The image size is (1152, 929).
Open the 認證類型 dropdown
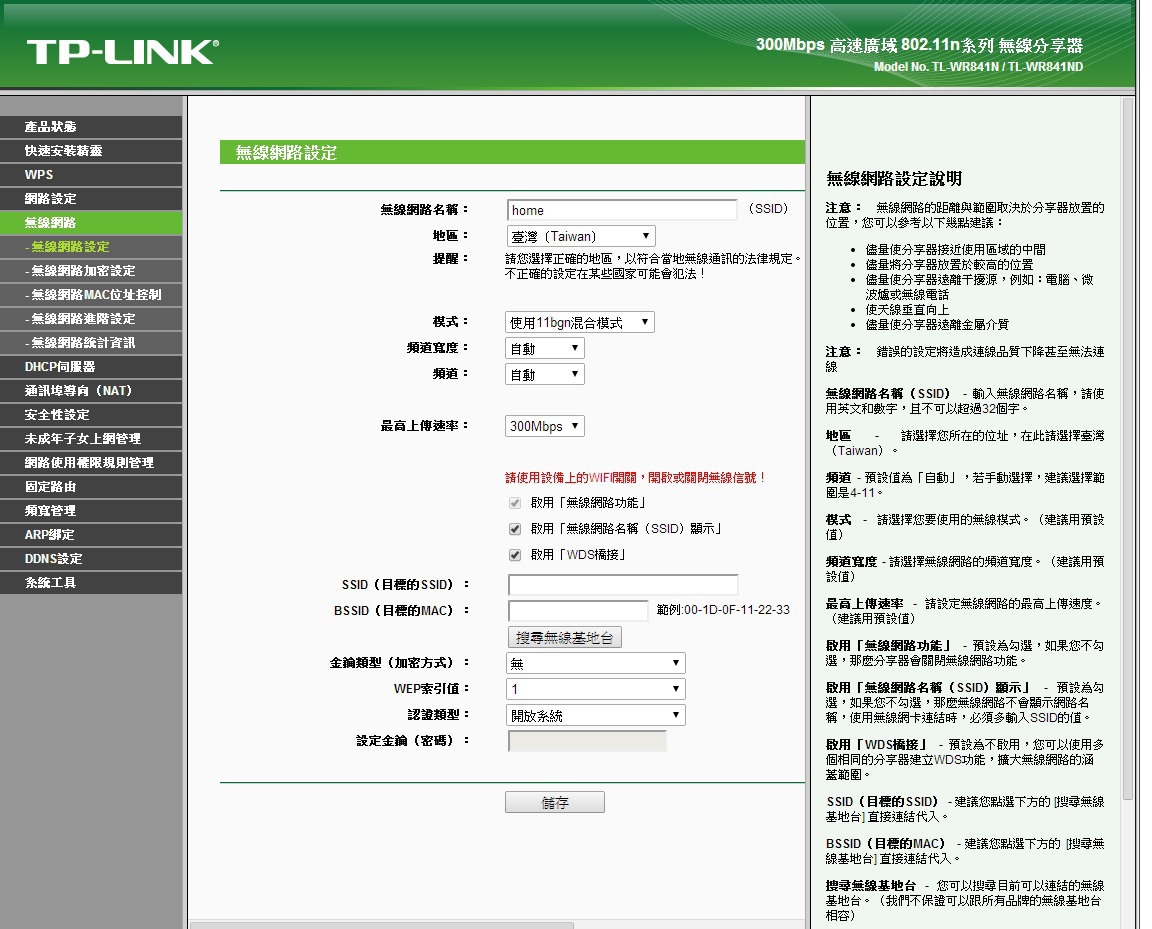pyautogui.click(x=596, y=715)
